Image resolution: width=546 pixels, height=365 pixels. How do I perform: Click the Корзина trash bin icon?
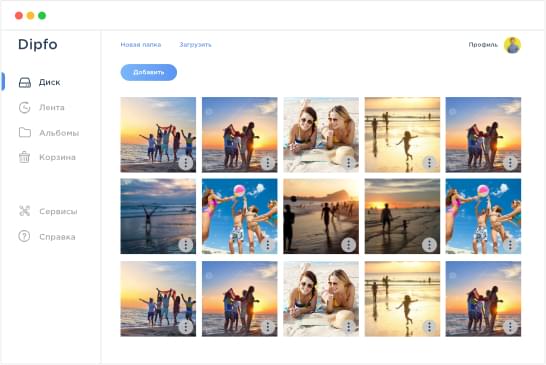pos(24,157)
